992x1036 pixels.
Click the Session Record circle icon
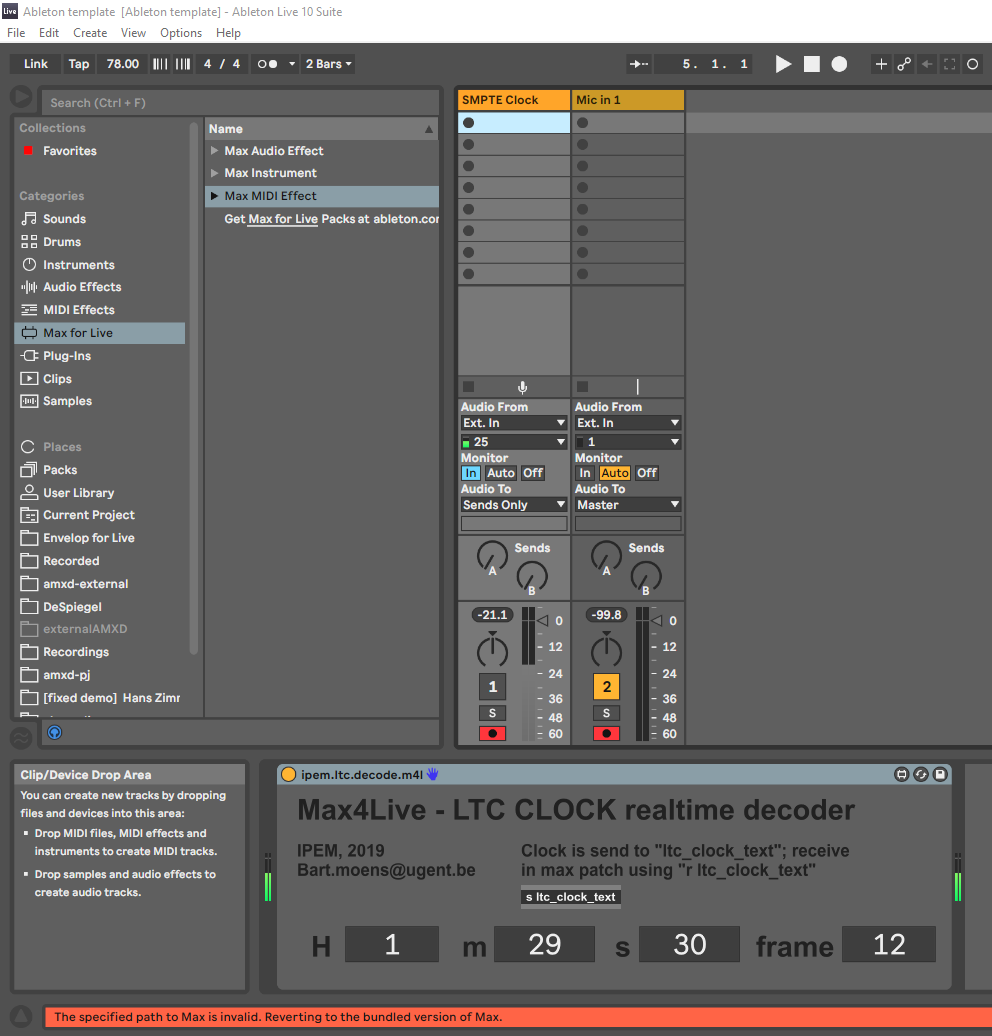coord(973,64)
